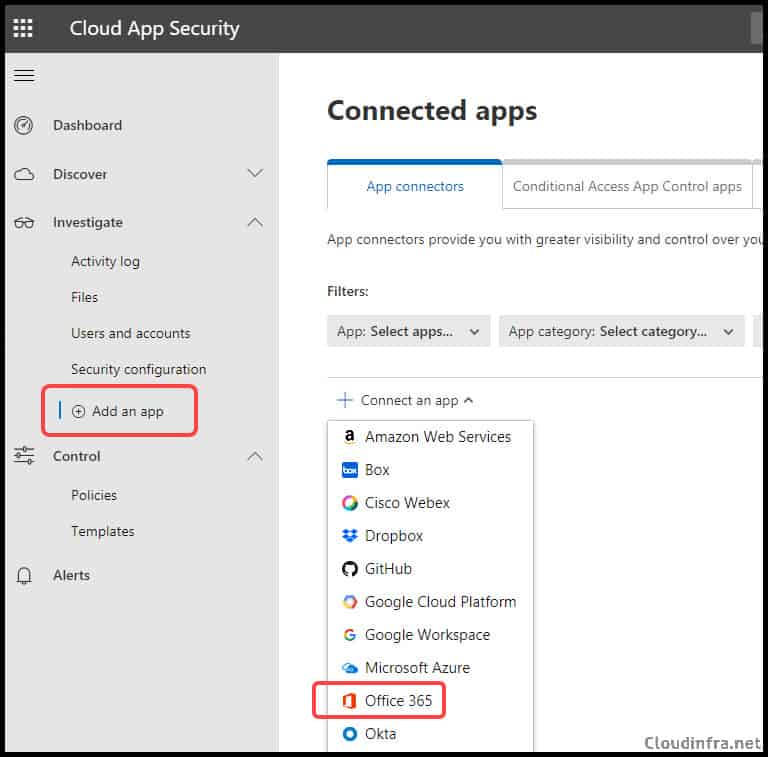Open the Dashboard page
Image resolution: width=768 pixels, height=757 pixels.
click(88, 125)
